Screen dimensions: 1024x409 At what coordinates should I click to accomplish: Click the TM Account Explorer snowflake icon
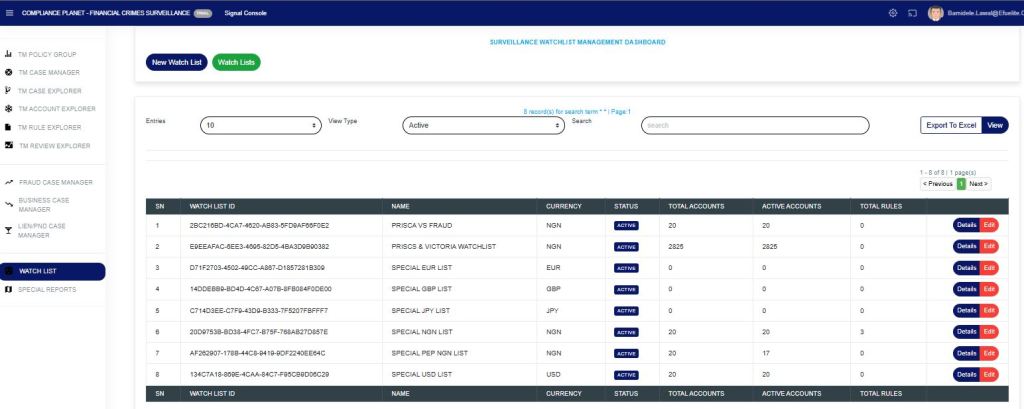pyautogui.click(x=9, y=109)
